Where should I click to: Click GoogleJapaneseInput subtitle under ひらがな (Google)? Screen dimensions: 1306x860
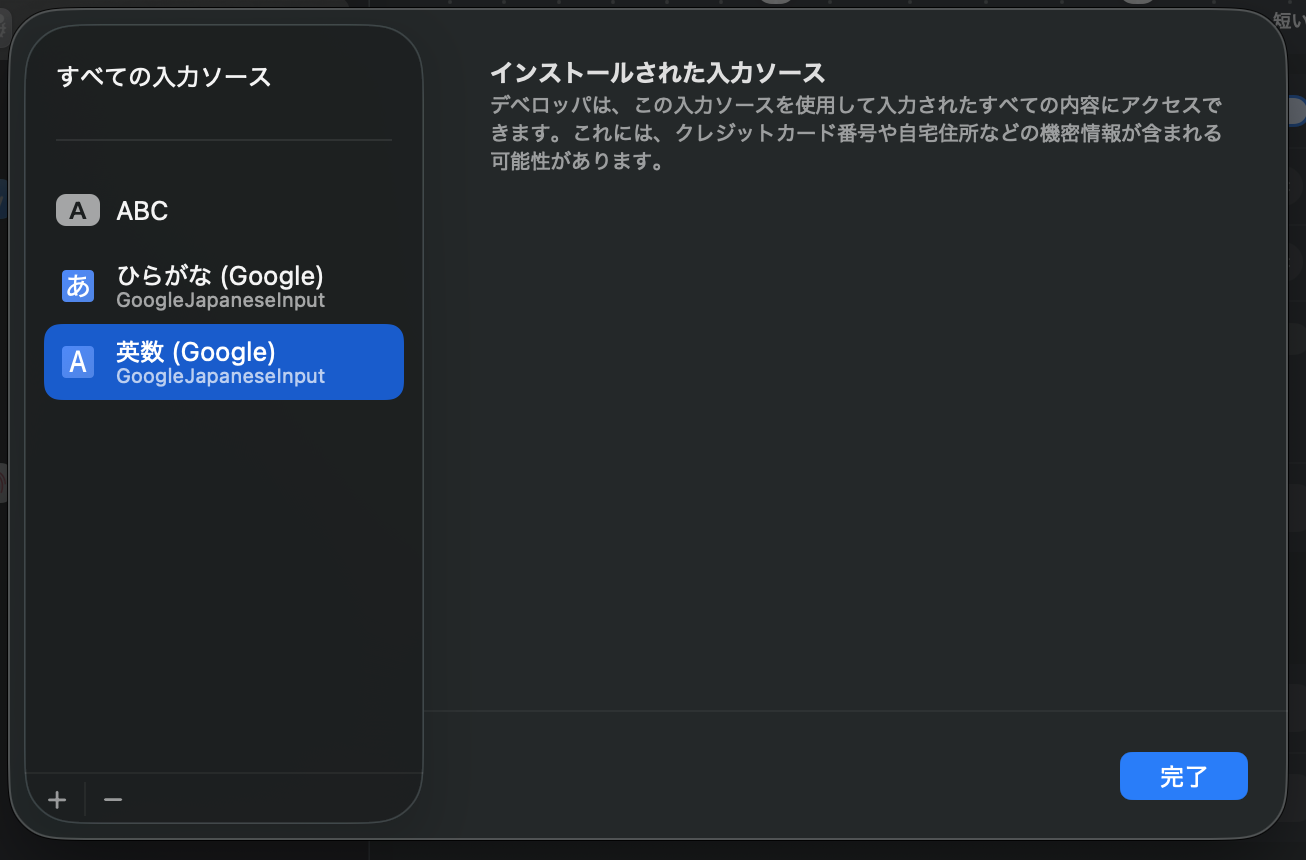tap(221, 299)
